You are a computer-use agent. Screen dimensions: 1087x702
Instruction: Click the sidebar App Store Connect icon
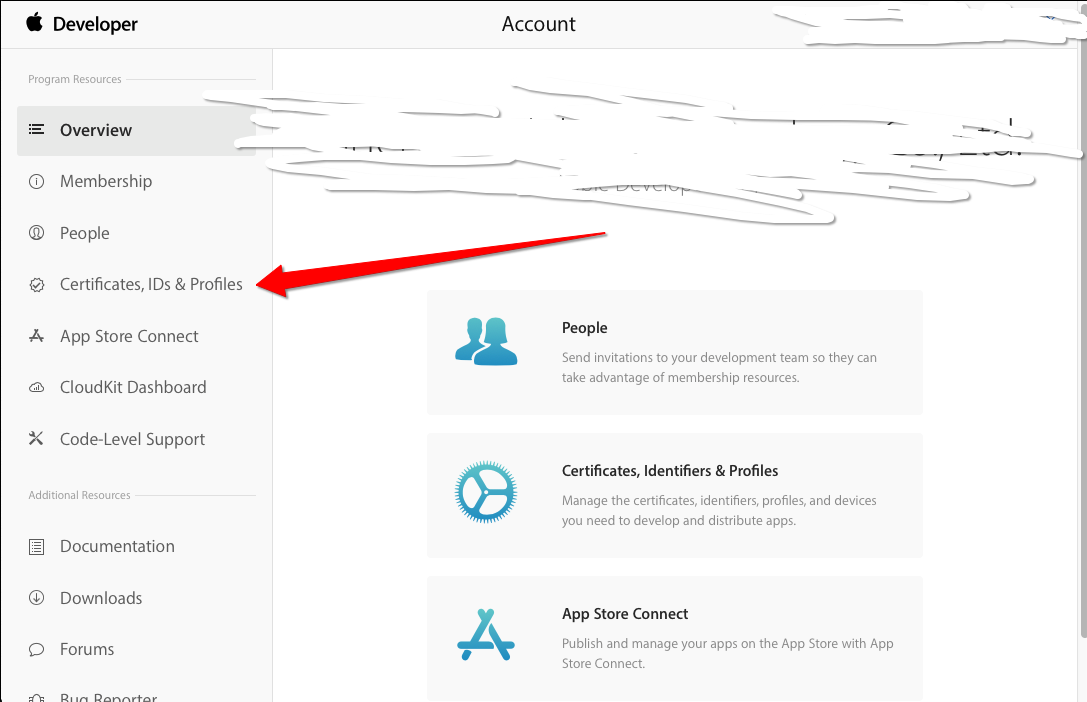[x=36, y=336]
